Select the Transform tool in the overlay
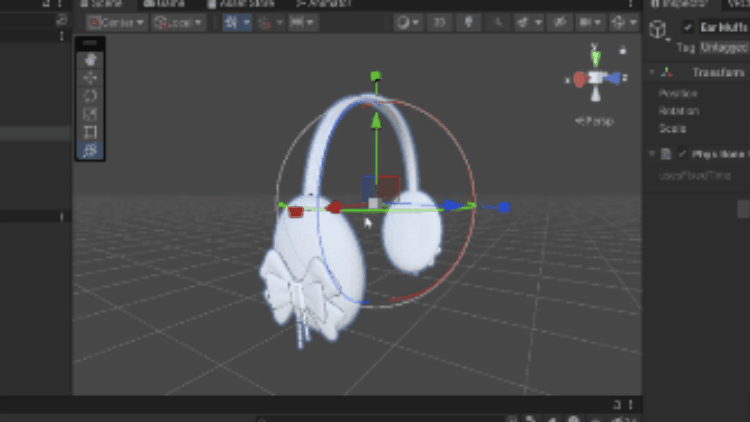The height and width of the screenshot is (422, 750). (x=92, y=149)
